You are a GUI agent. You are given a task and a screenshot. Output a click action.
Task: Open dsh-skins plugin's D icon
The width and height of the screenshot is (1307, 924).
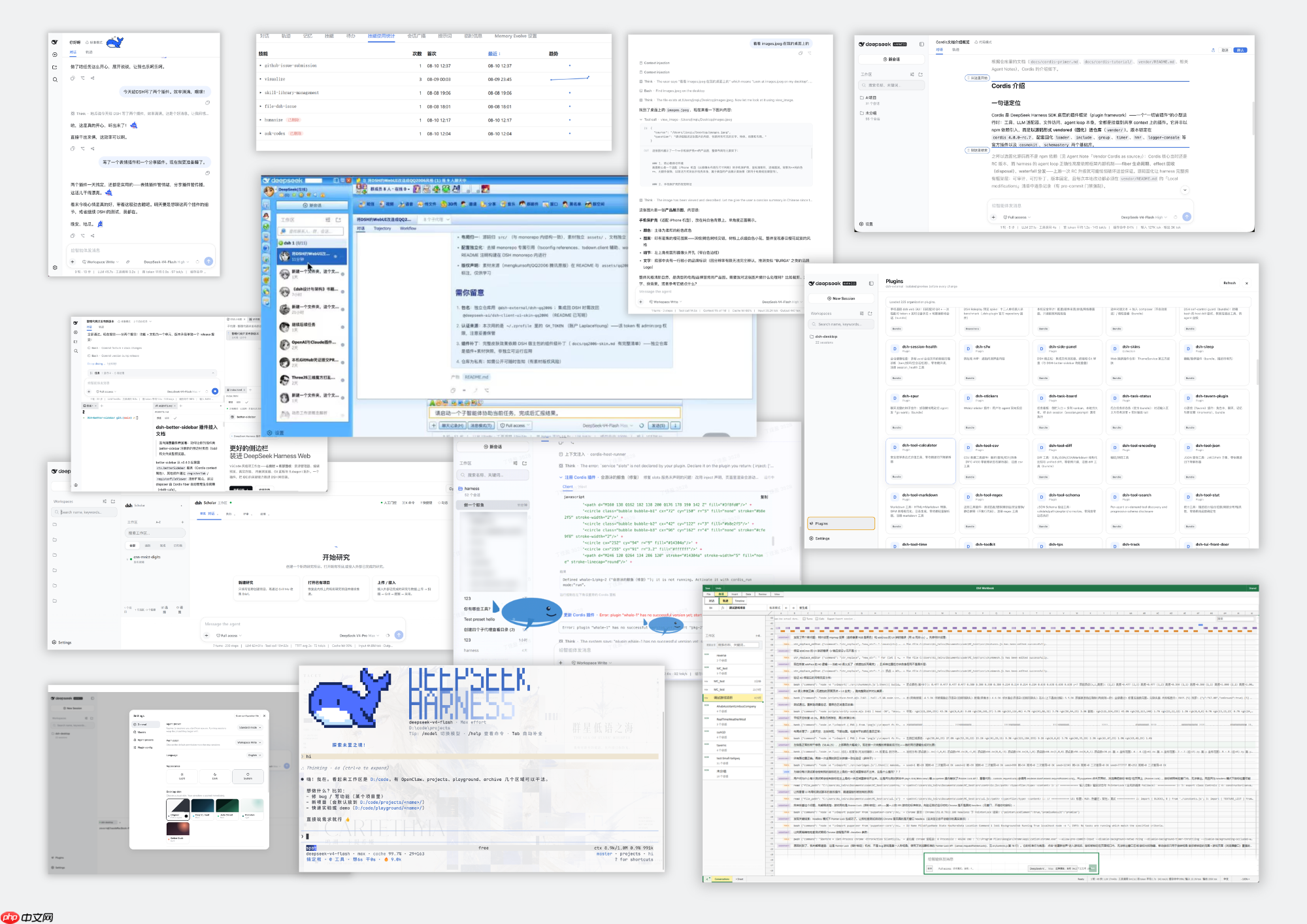point(1115,349)
